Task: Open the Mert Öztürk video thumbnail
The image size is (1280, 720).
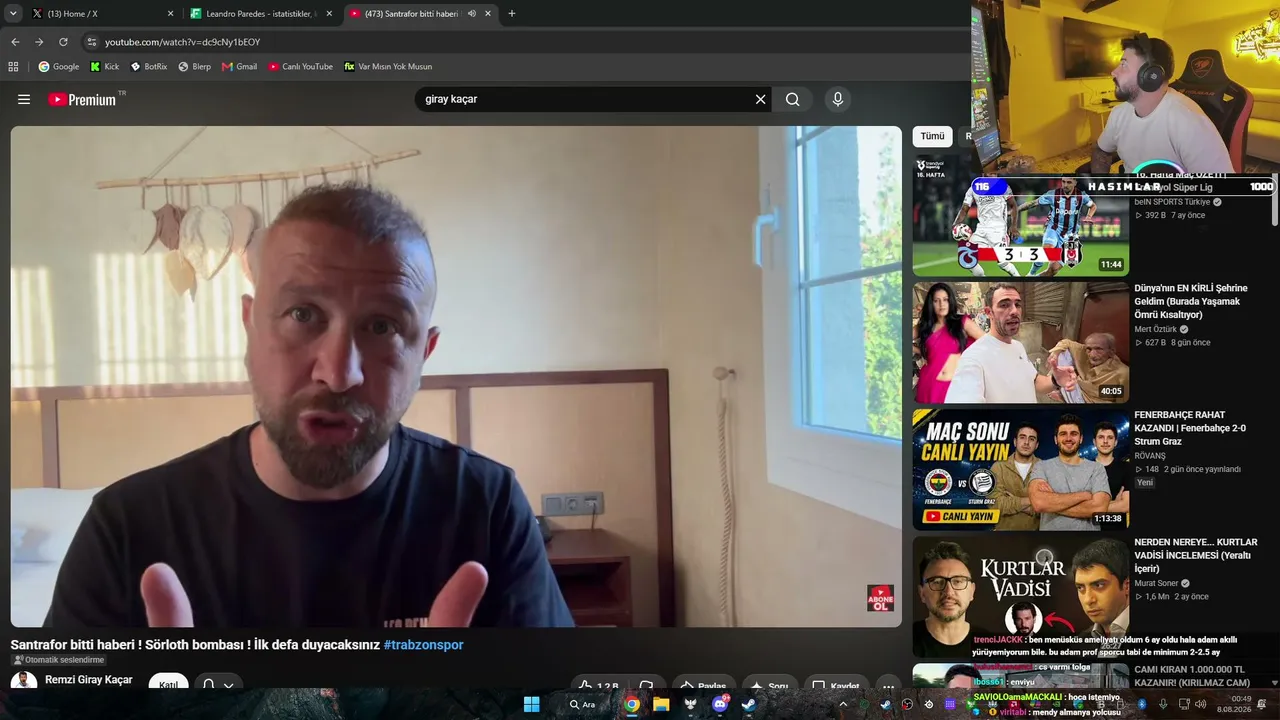Action: point(1020,342)
